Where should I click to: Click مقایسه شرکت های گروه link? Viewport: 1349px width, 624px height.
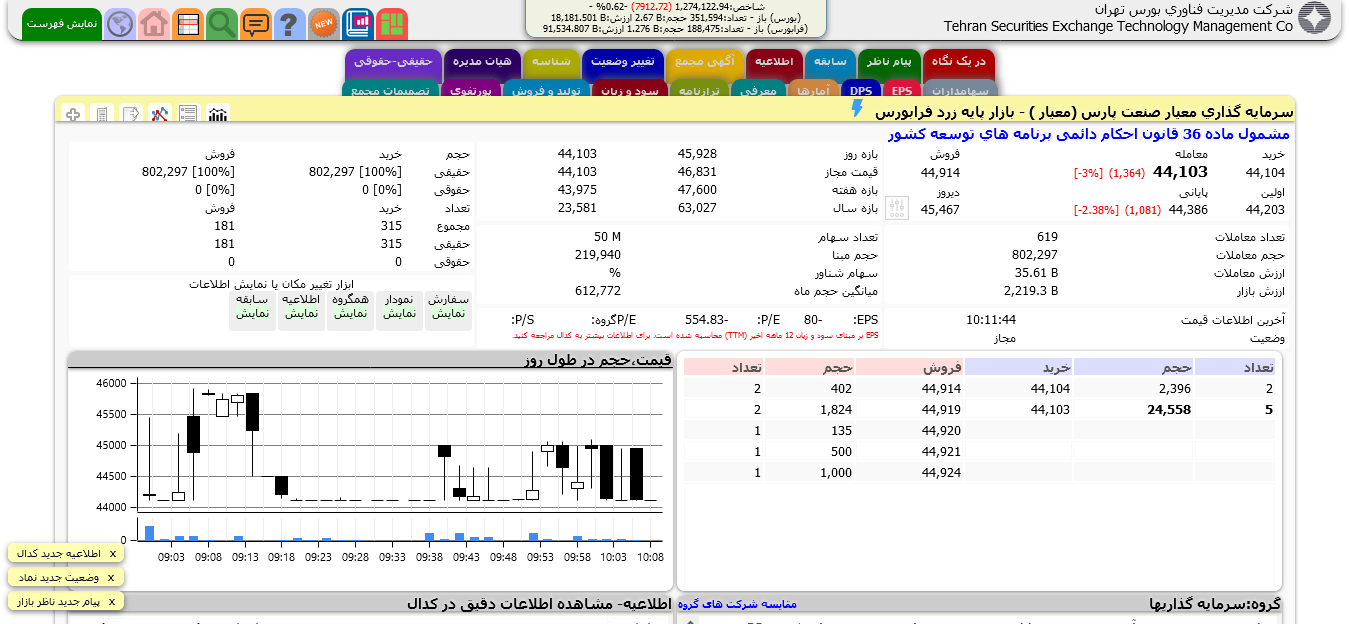click(737, 604)
